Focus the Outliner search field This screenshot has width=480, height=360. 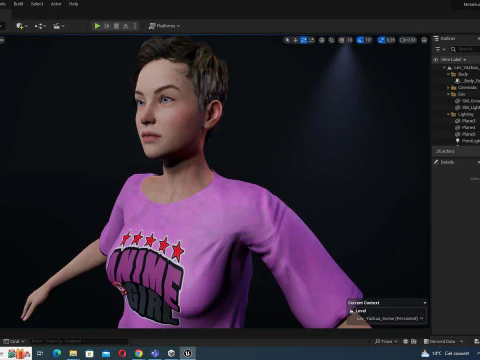[466, 49]
